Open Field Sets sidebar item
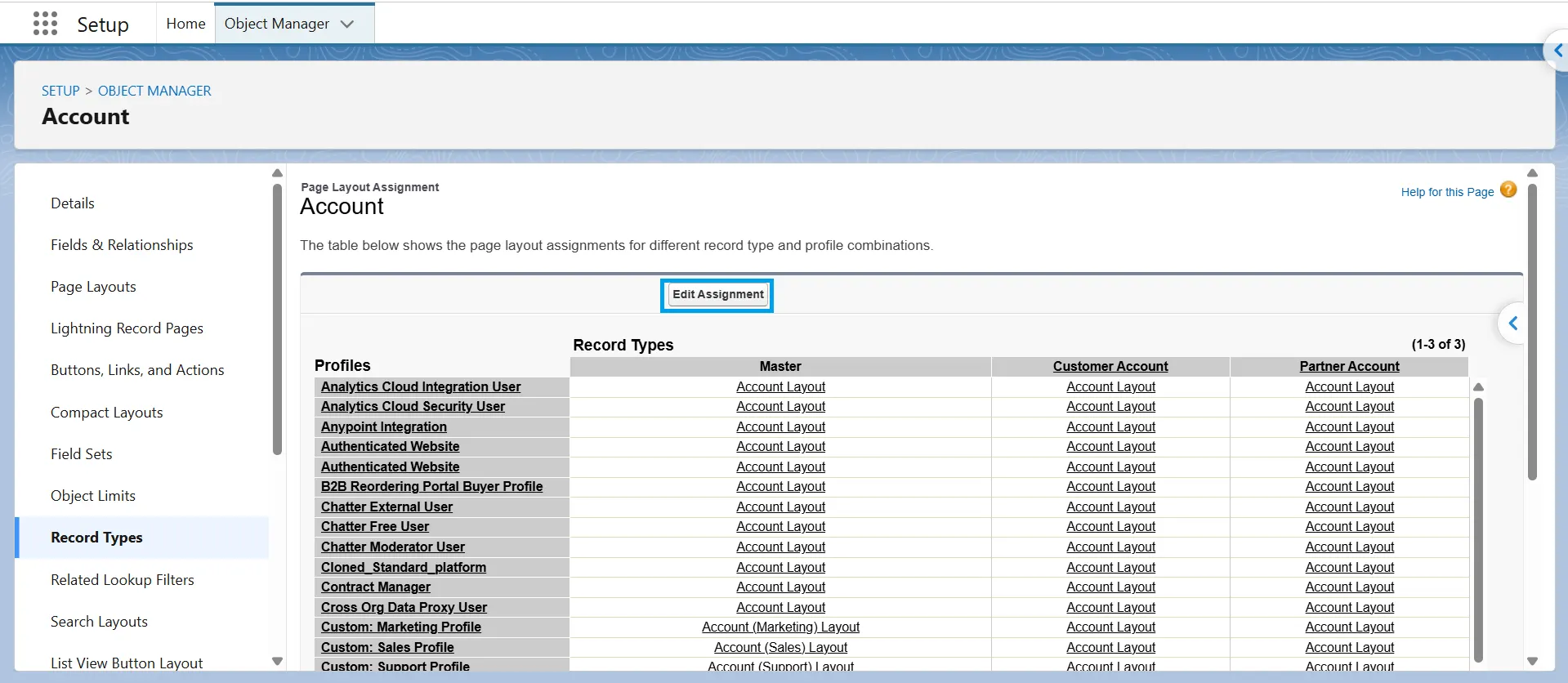Screen dimensions: 1568x683 (x=81, y=454)
